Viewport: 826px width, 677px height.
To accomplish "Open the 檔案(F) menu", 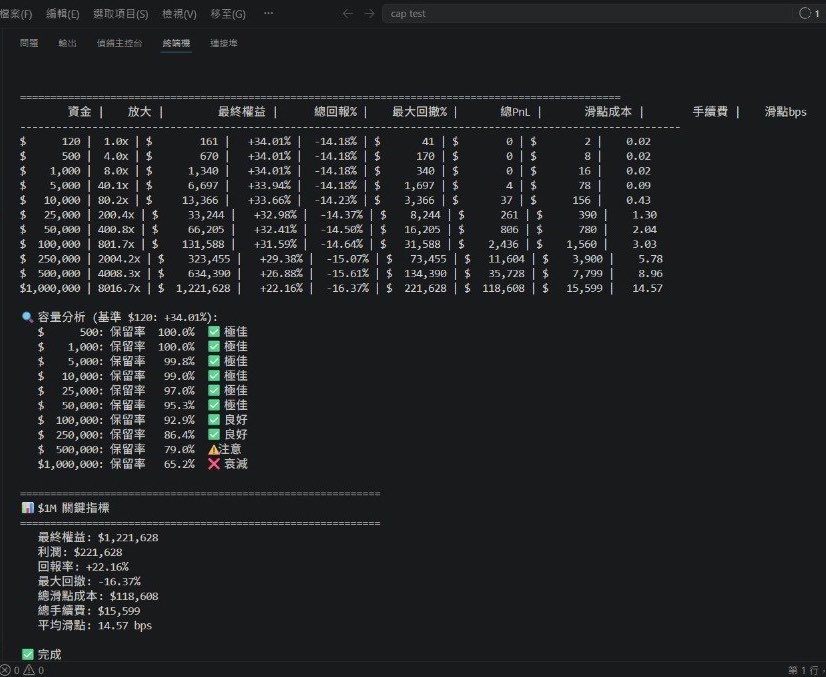I will coord(16,14).
